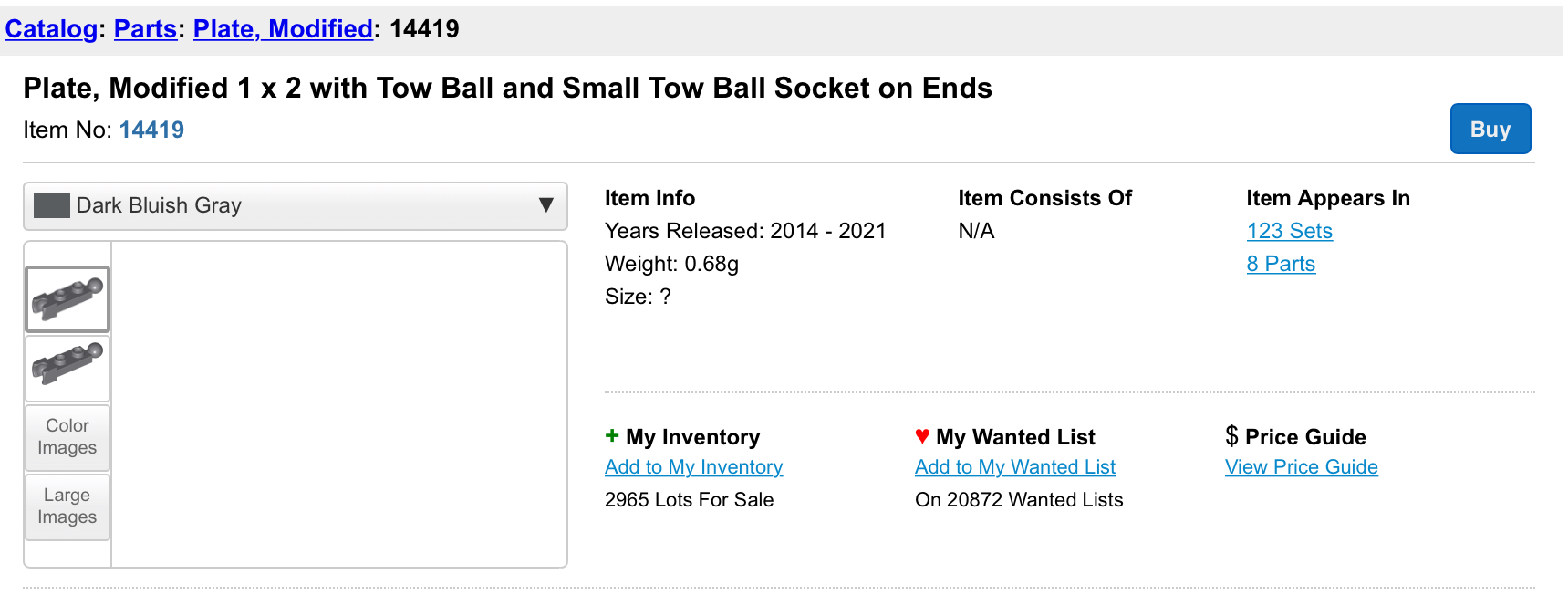Switch to the Large Images tab
The image size is (1568, 595).
tap(67, 506)
